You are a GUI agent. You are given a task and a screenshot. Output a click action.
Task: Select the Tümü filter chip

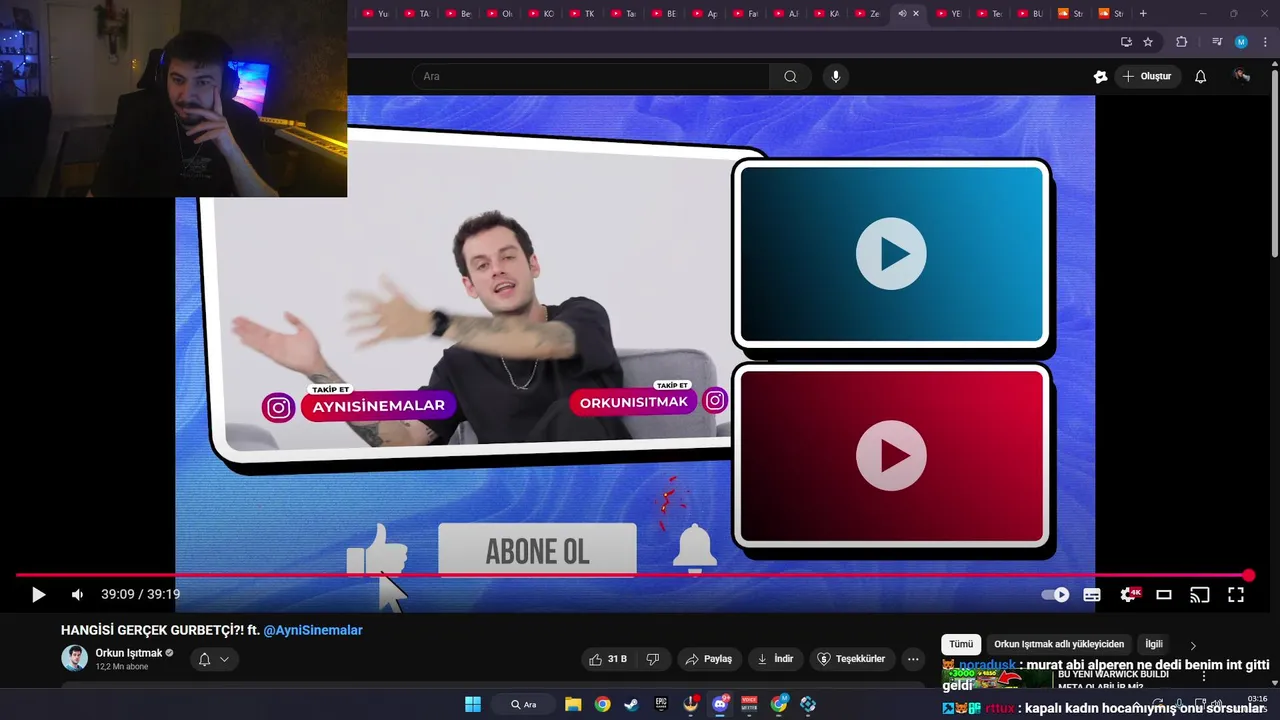pyautogui.click(x=961, y=644)
